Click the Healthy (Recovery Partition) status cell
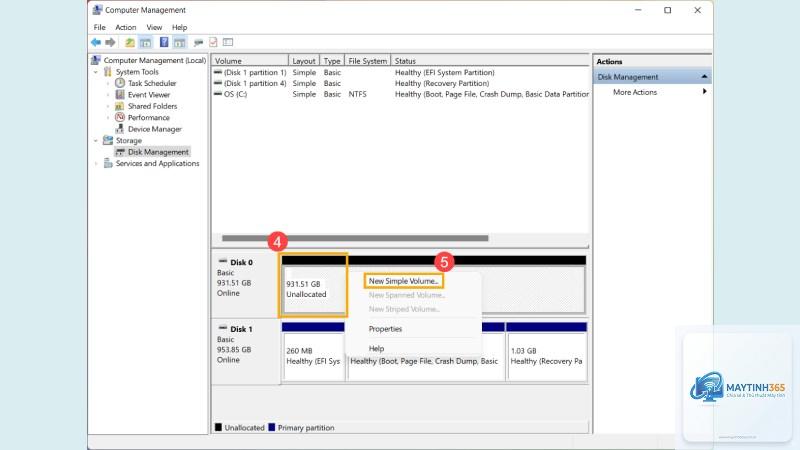 [x=442, y=83]
